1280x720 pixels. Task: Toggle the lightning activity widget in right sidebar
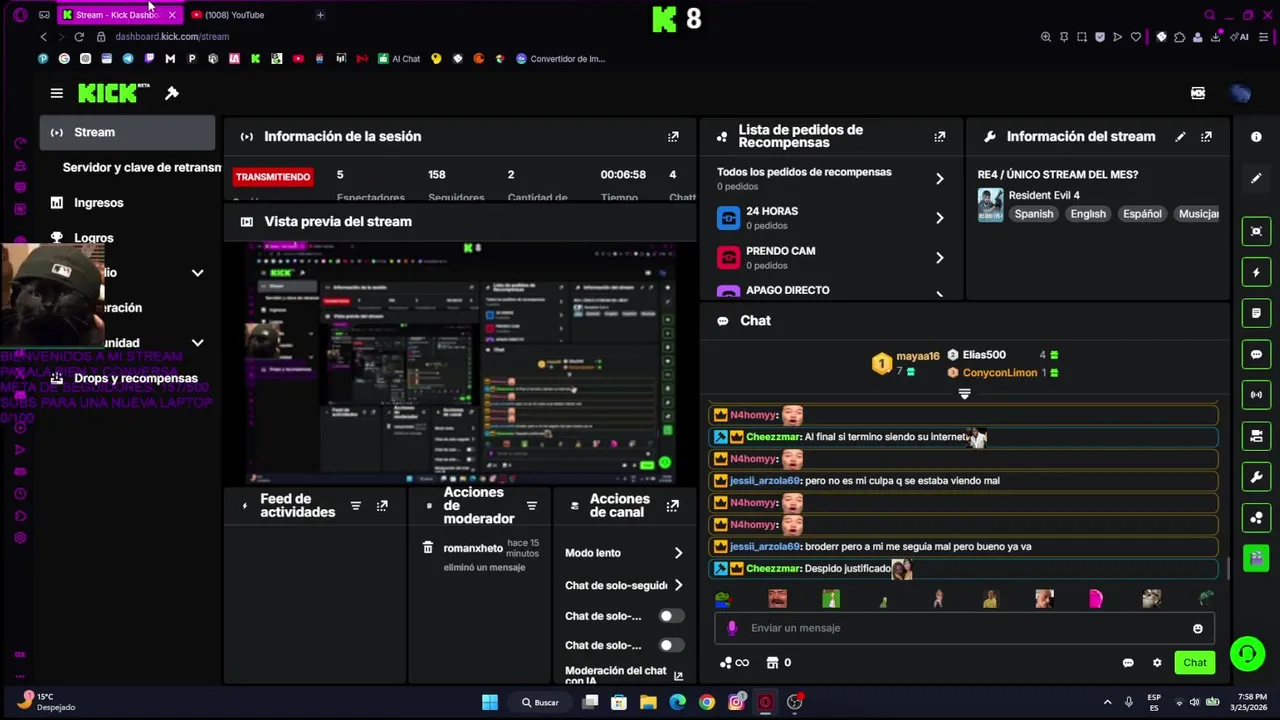pyautogui.click(x=1257, y=272)
